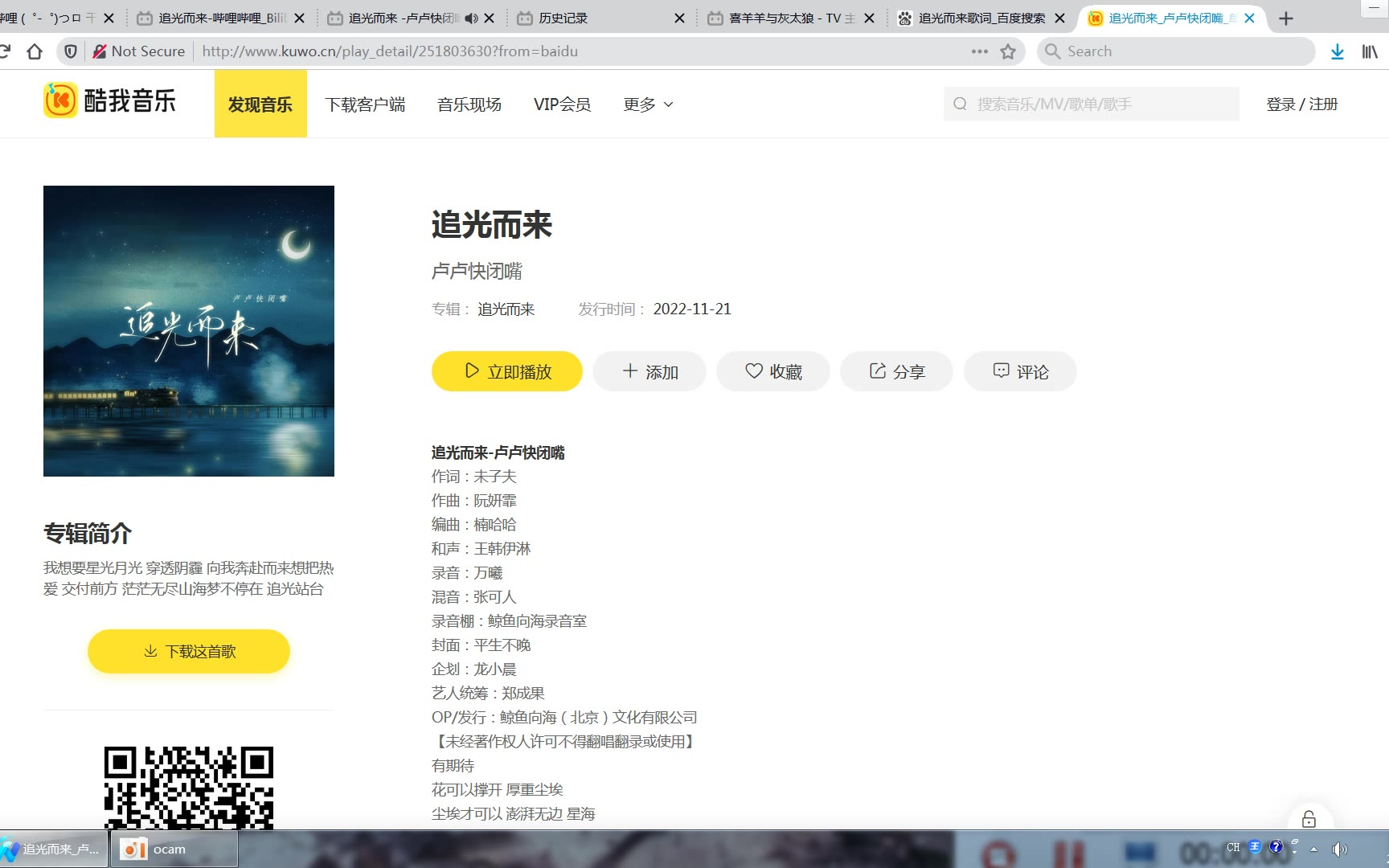Go to 音乐现场 nav item

point(469,104)
